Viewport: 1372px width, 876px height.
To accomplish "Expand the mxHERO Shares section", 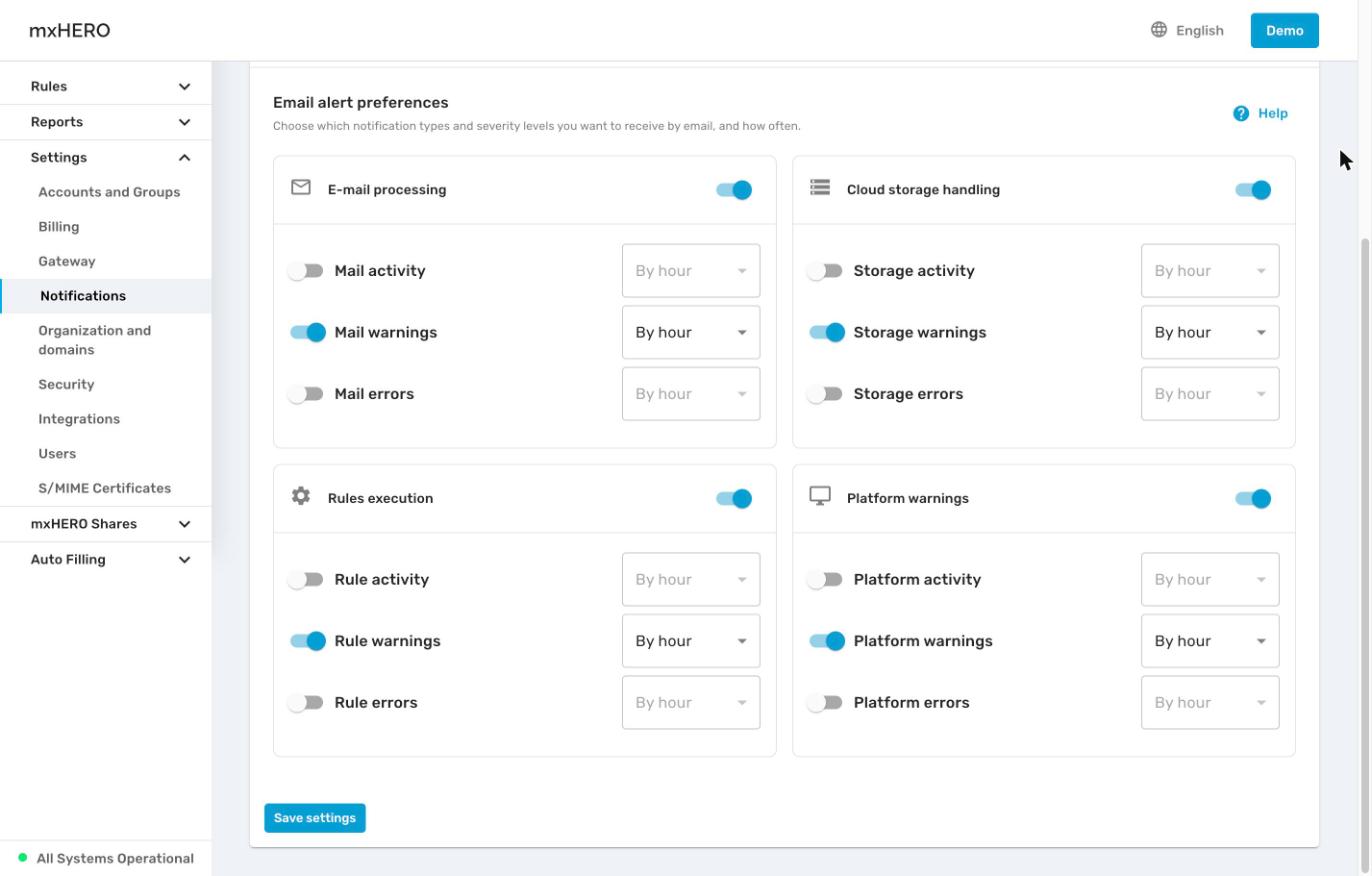I will pyautogui.click(x=106, y=524).
